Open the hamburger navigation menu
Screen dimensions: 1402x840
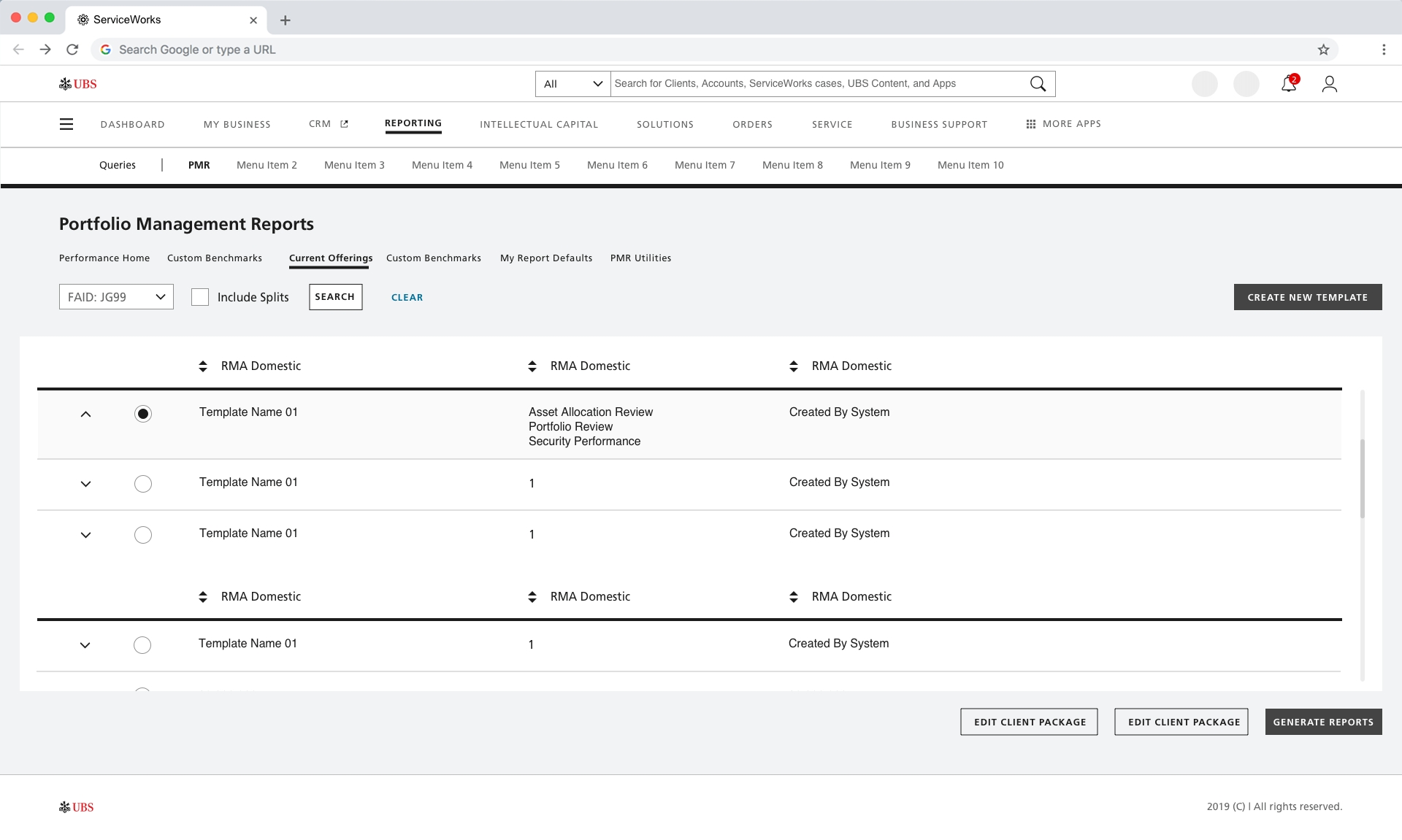click(x=66, y=124)
